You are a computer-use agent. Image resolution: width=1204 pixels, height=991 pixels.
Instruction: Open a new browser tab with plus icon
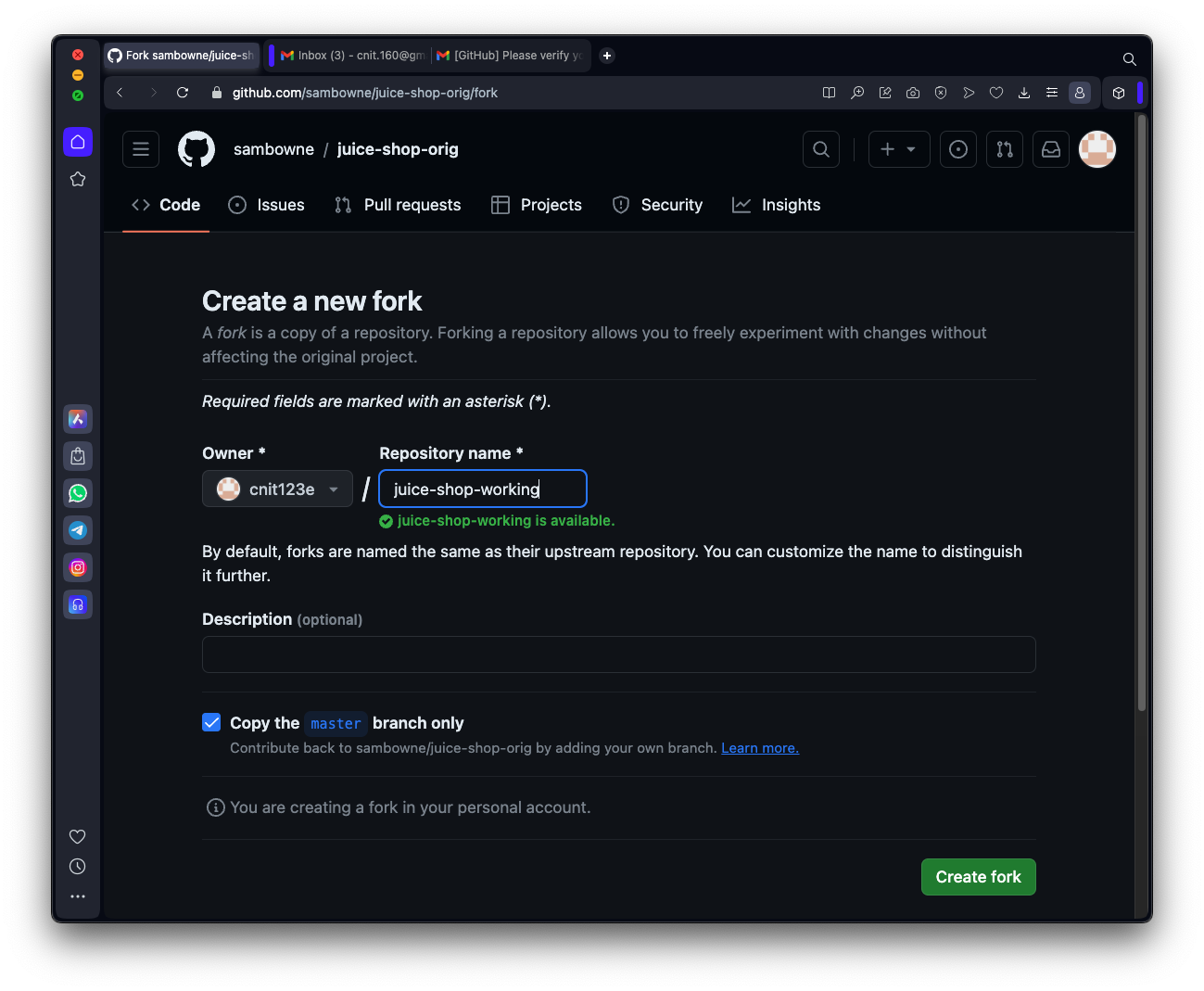click(x=607, y=56)
